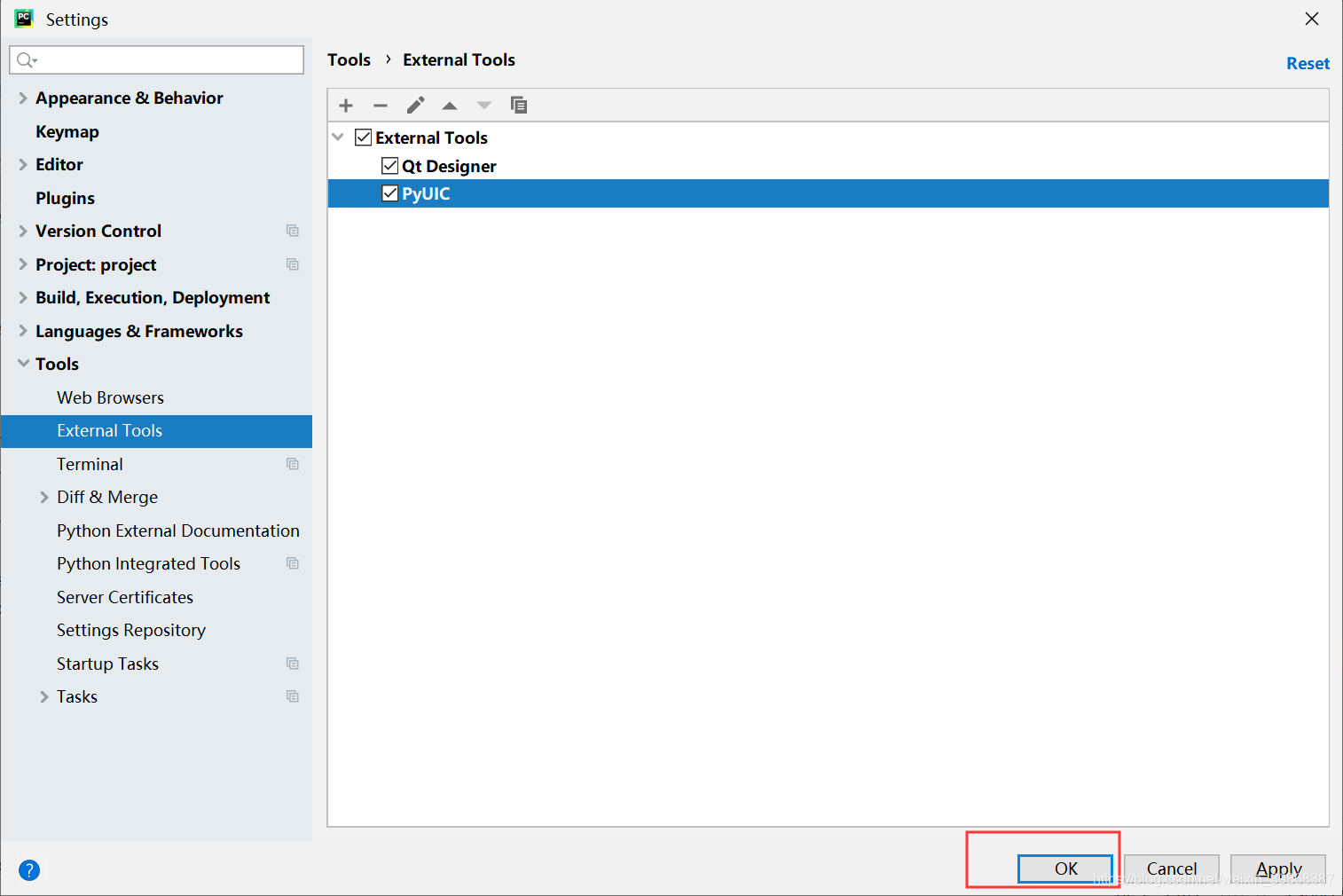Click Tools breadcrumb in header
1343x896 pixels.
(x=349, y=59)
